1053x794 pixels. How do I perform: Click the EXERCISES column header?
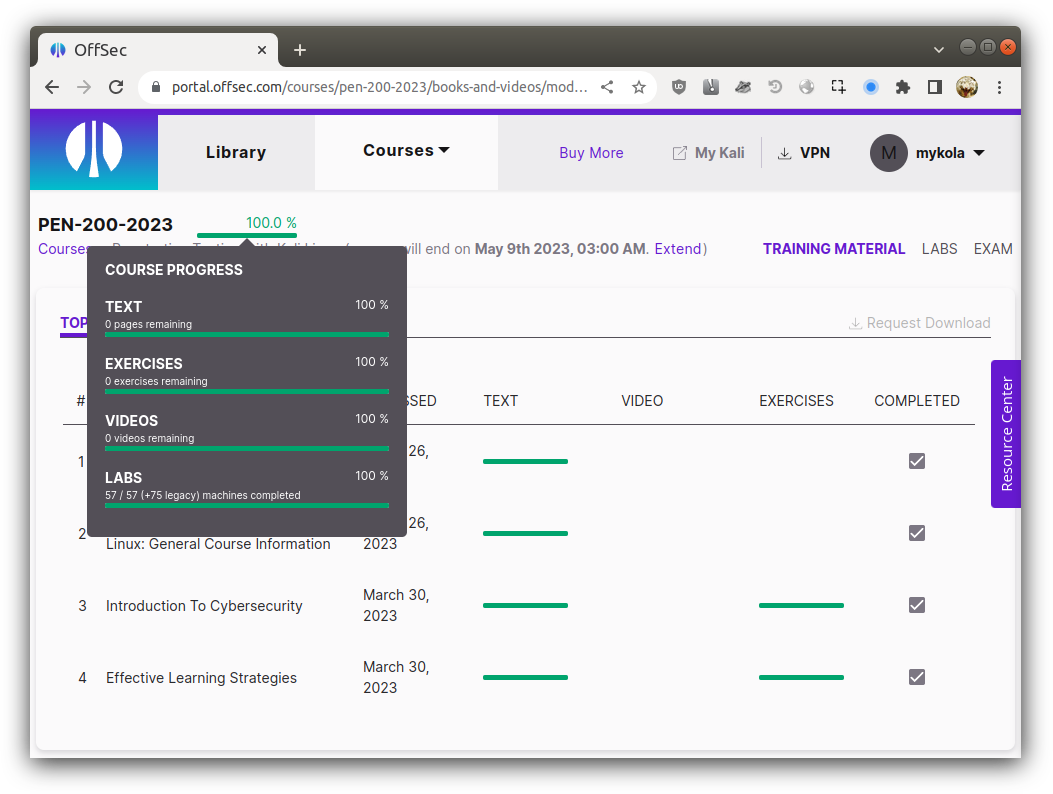pos(796,401)
